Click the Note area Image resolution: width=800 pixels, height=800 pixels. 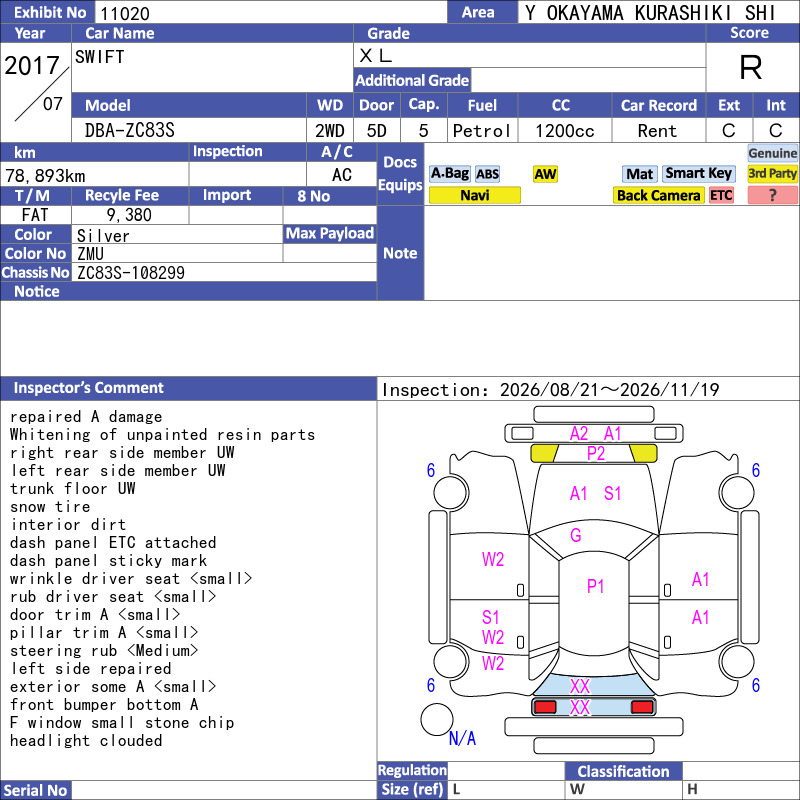point(611,253)
